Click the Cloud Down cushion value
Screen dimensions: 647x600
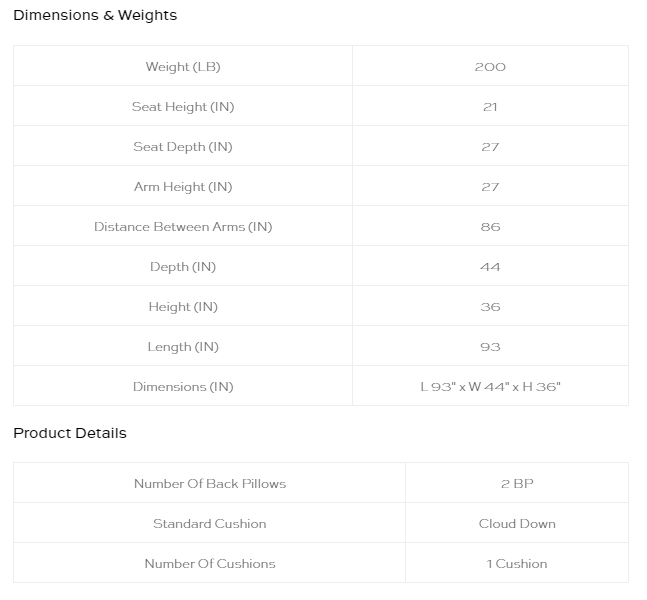pyautogui.click(x=517, y=524)
